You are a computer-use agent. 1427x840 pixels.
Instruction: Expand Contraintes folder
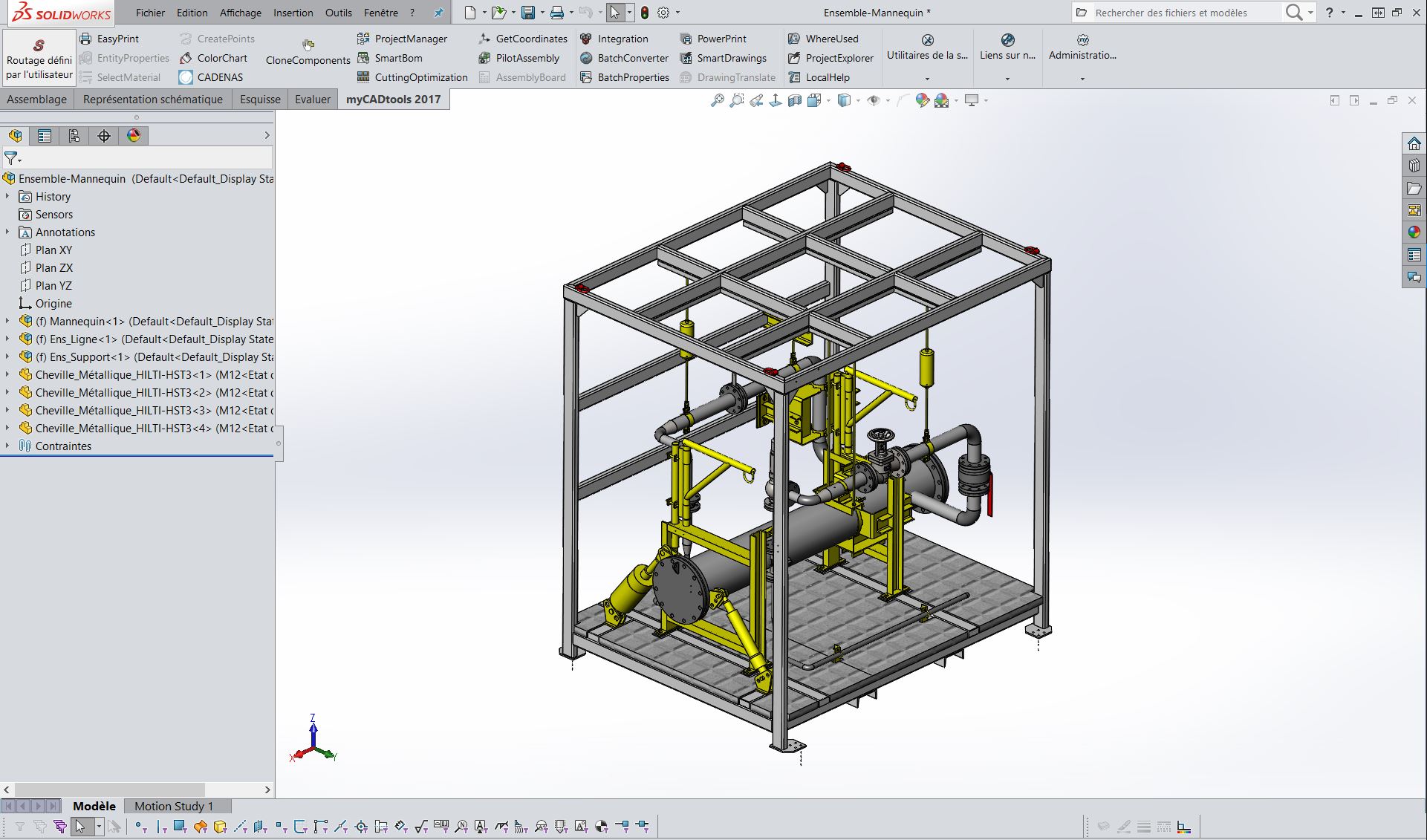pos(7,446)
